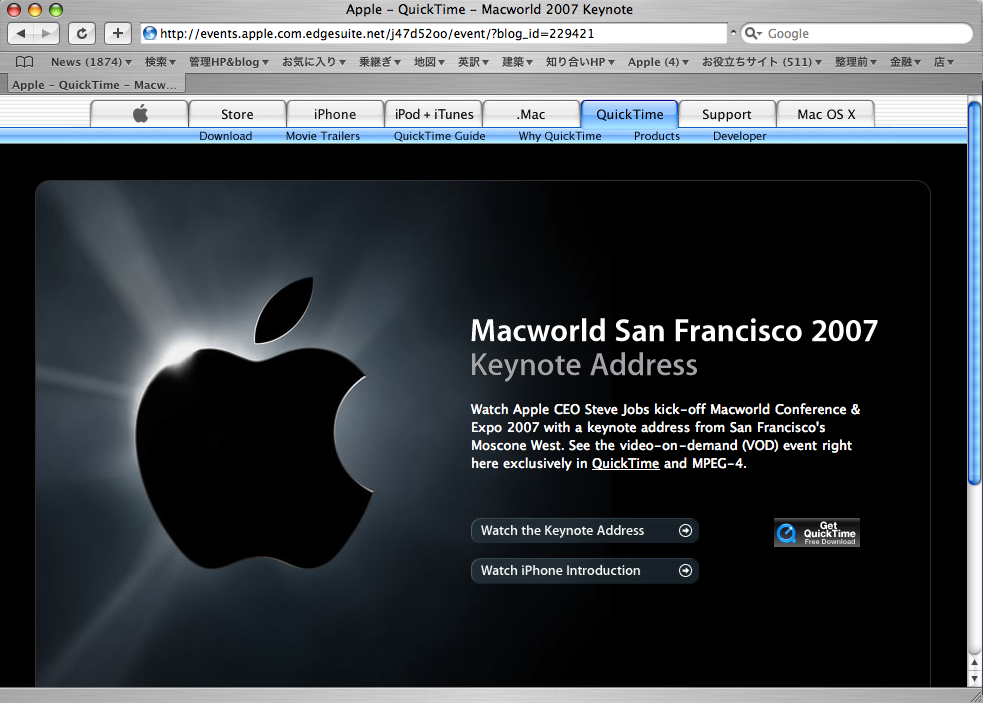Click the scrollbar up arrow
The width and height of the screenshot is (983, 703).
[x=974, y=662]
